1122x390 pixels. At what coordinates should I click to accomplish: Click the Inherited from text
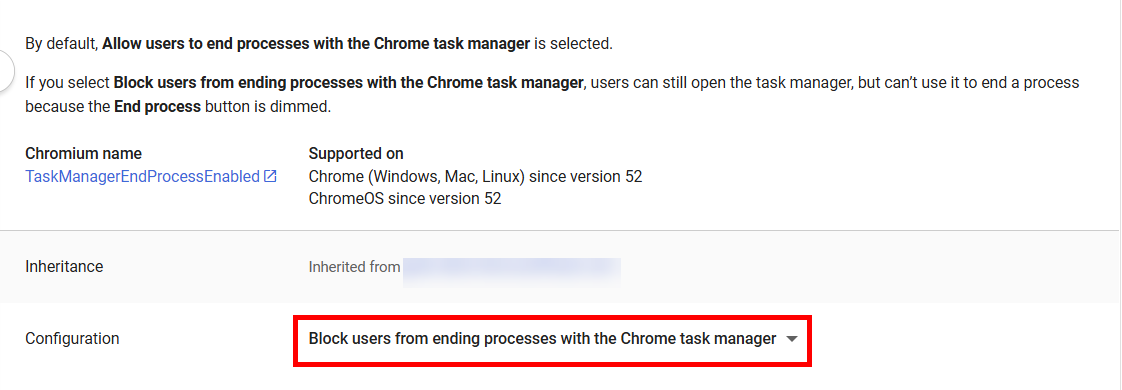tap(354, 267)
